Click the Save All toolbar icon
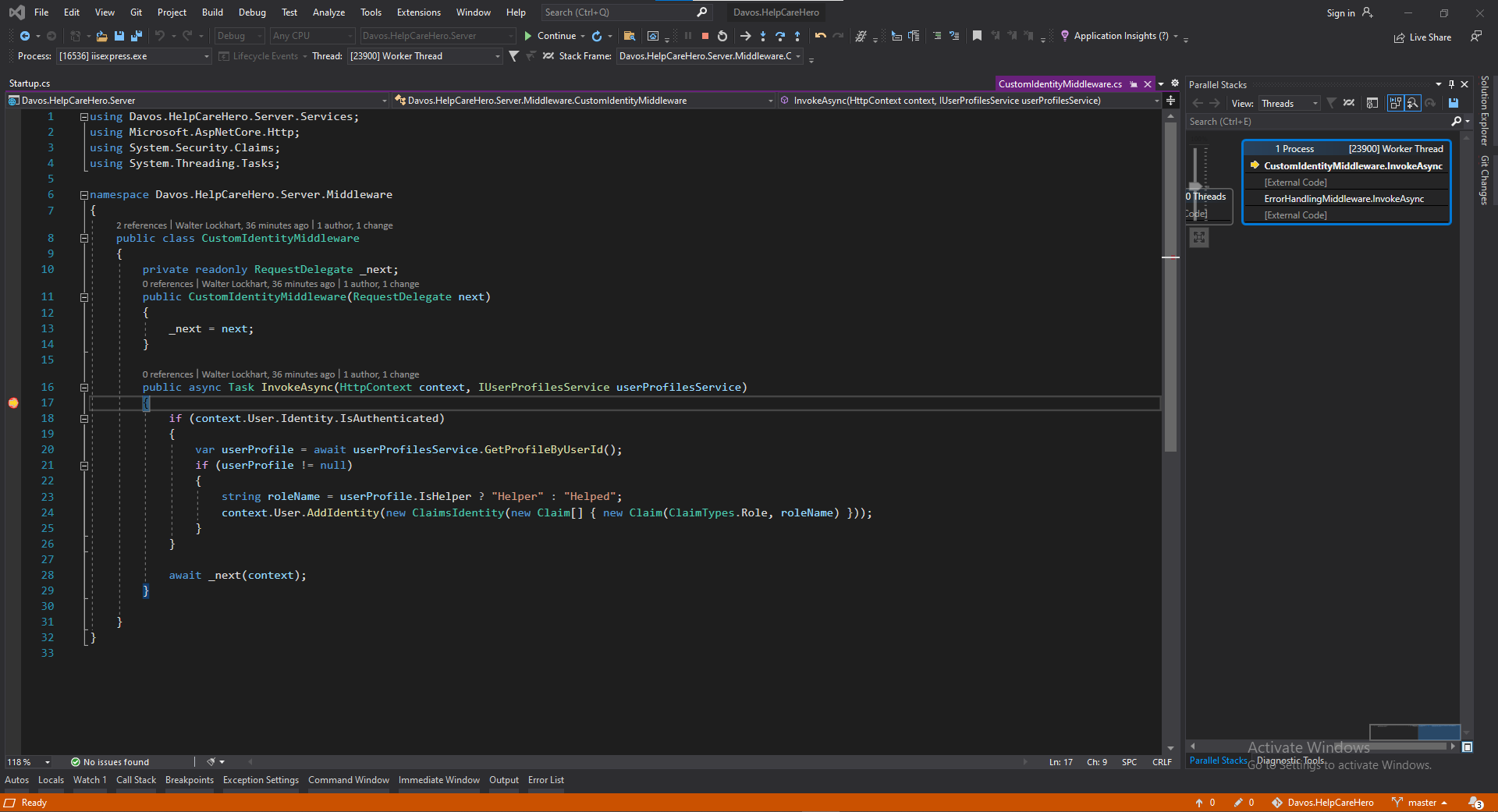The width and height of the screenshot is (1498, 812). [x=137, y=36]
